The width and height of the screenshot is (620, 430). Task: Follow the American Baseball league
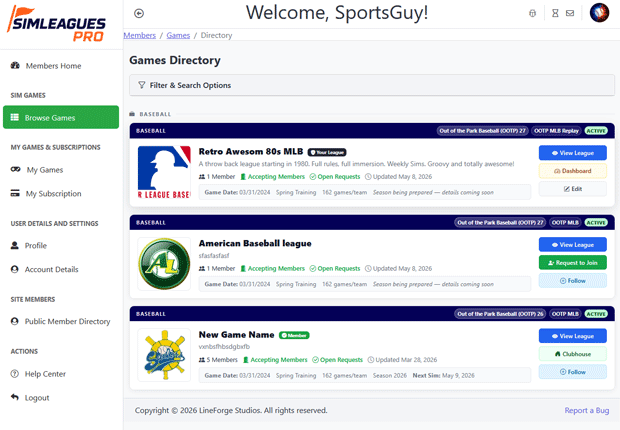tap(573, 280)
